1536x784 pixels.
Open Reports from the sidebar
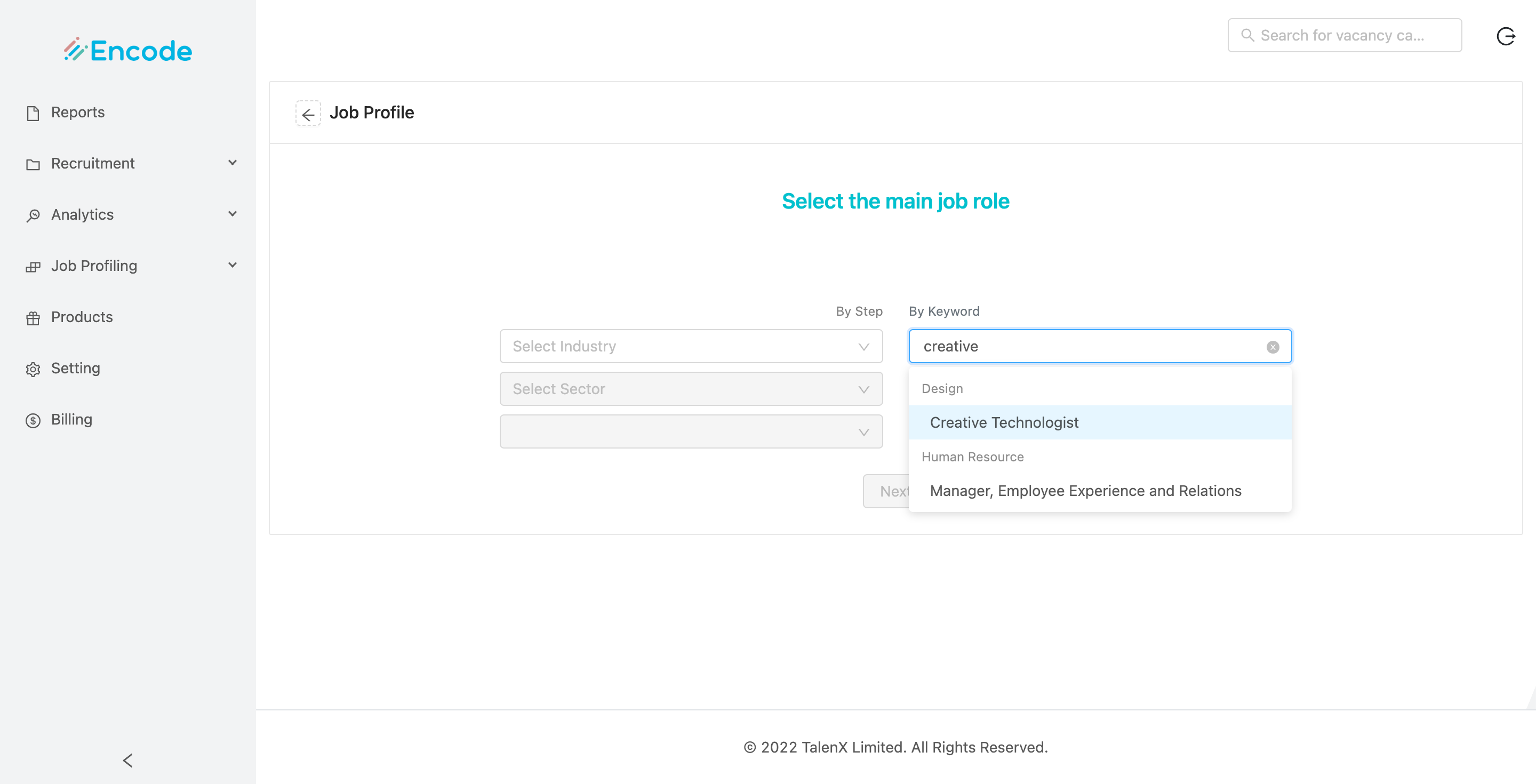77,113
